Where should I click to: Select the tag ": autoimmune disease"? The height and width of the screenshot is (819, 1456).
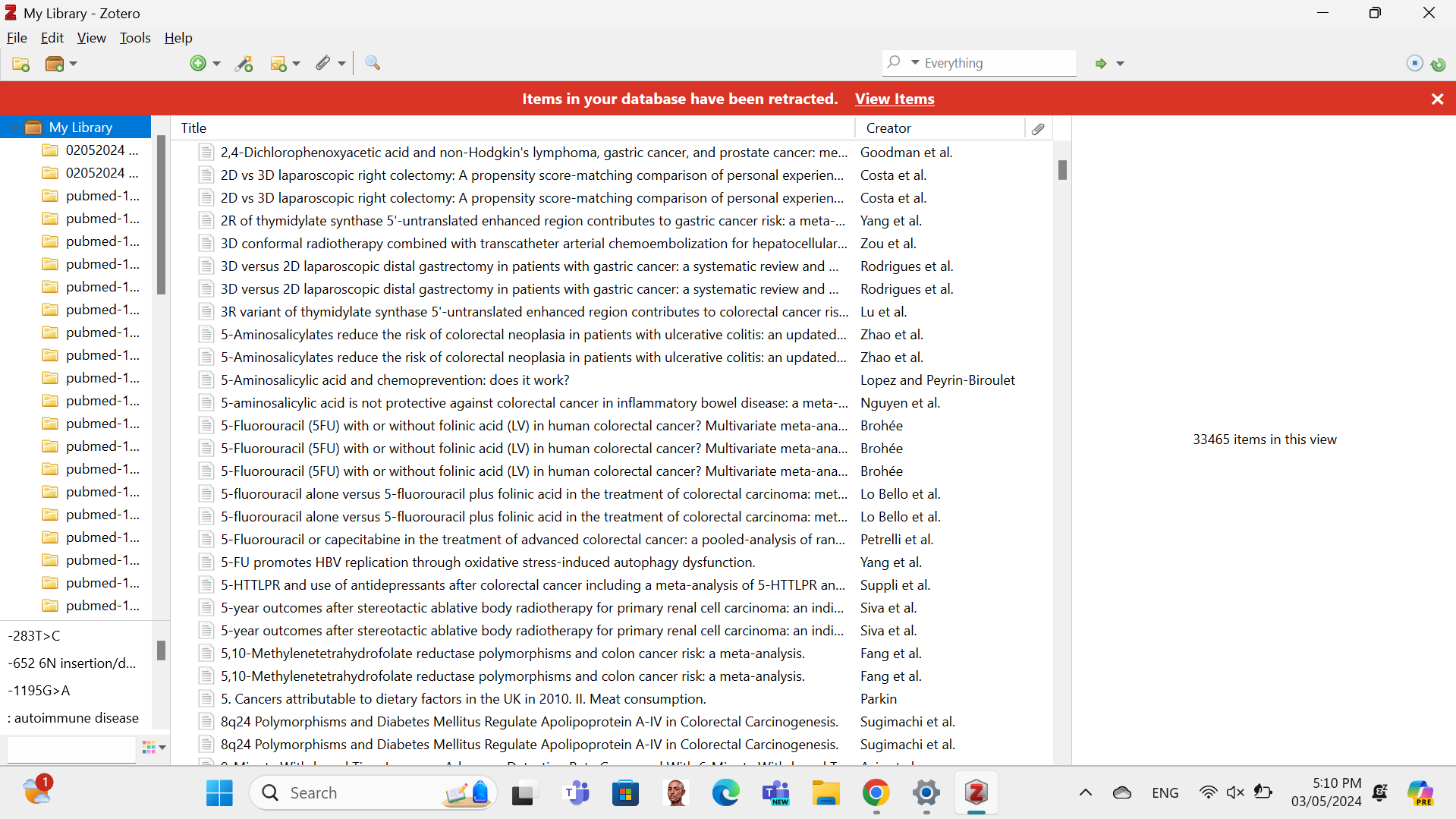(x=73, y=718)
